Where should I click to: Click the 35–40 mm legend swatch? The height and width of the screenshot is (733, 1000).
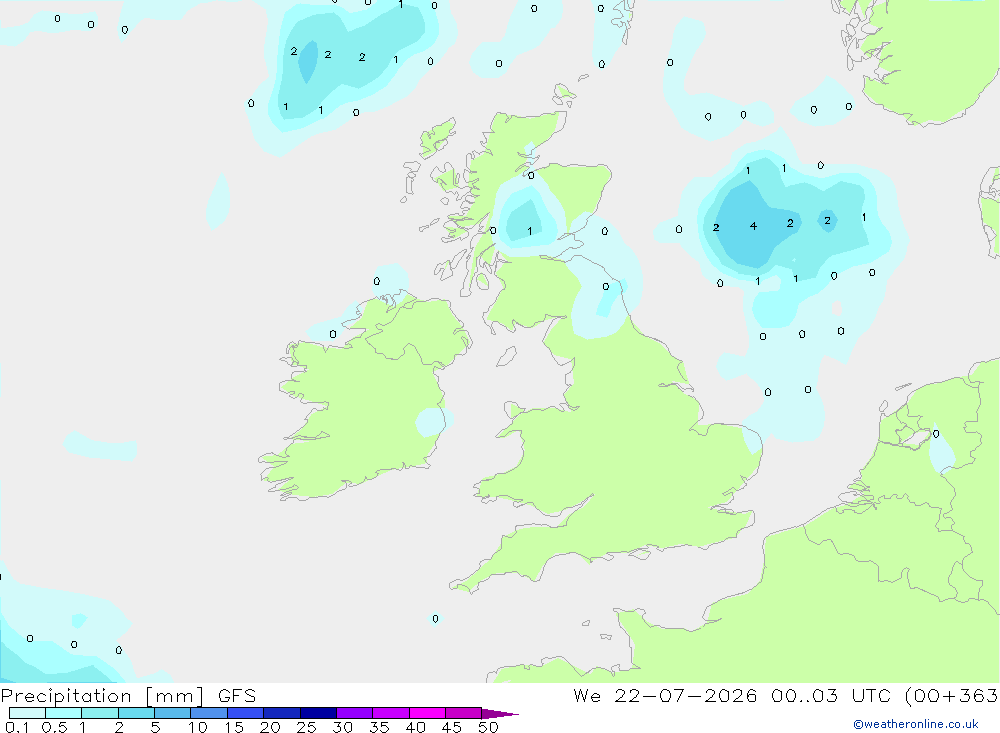391,713
